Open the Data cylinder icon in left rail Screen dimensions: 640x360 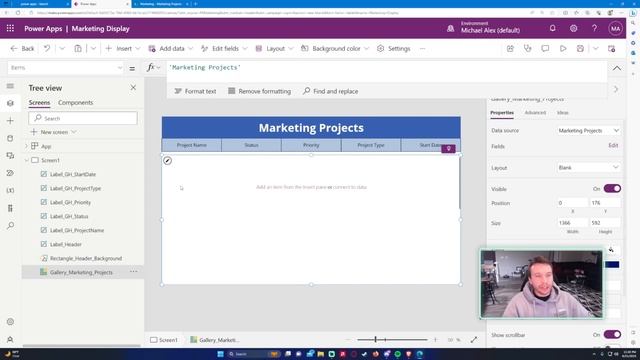point(10,138)
